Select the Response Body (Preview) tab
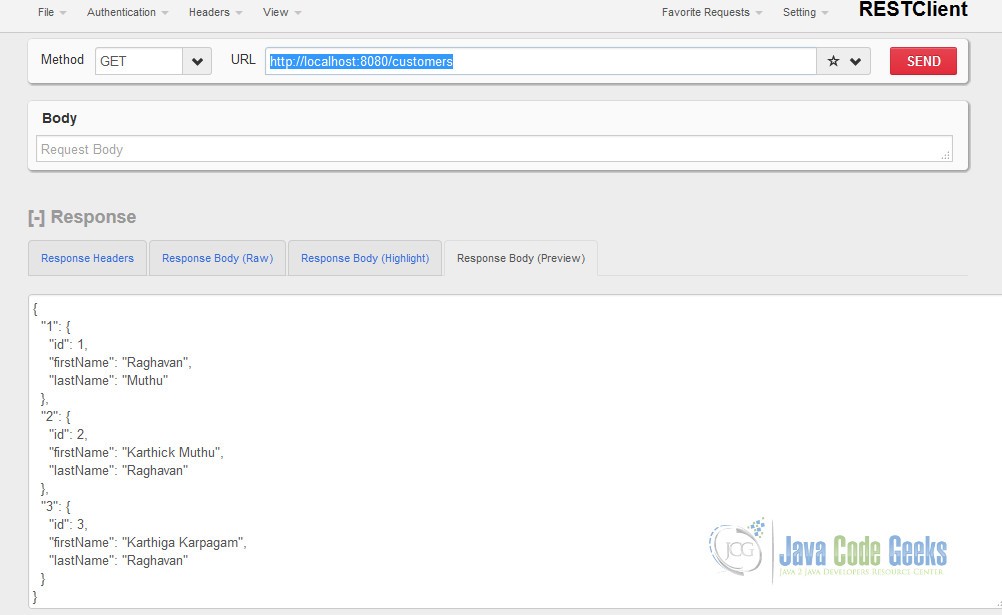Image resolution: width=1002 pixels, height=615 pixels. point(521,258)
